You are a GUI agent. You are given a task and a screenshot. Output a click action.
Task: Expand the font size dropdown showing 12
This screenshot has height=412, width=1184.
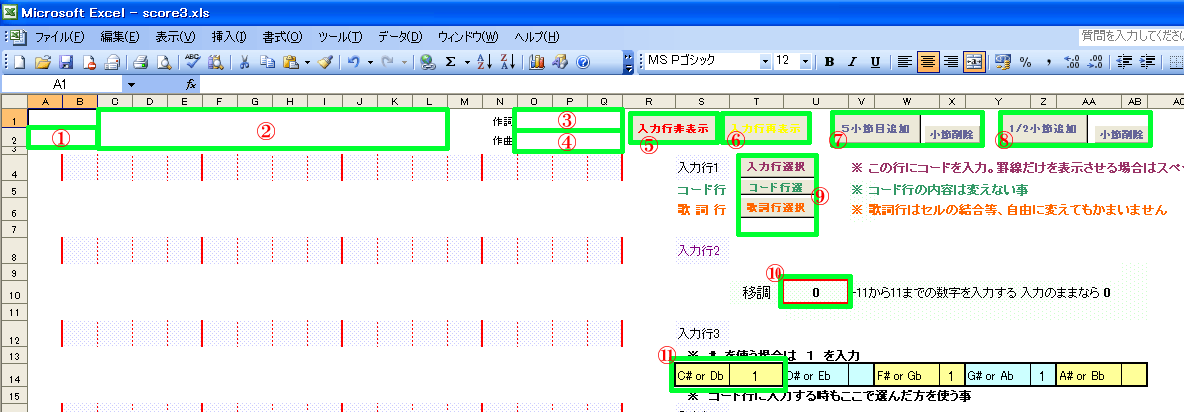coord(806,62)
